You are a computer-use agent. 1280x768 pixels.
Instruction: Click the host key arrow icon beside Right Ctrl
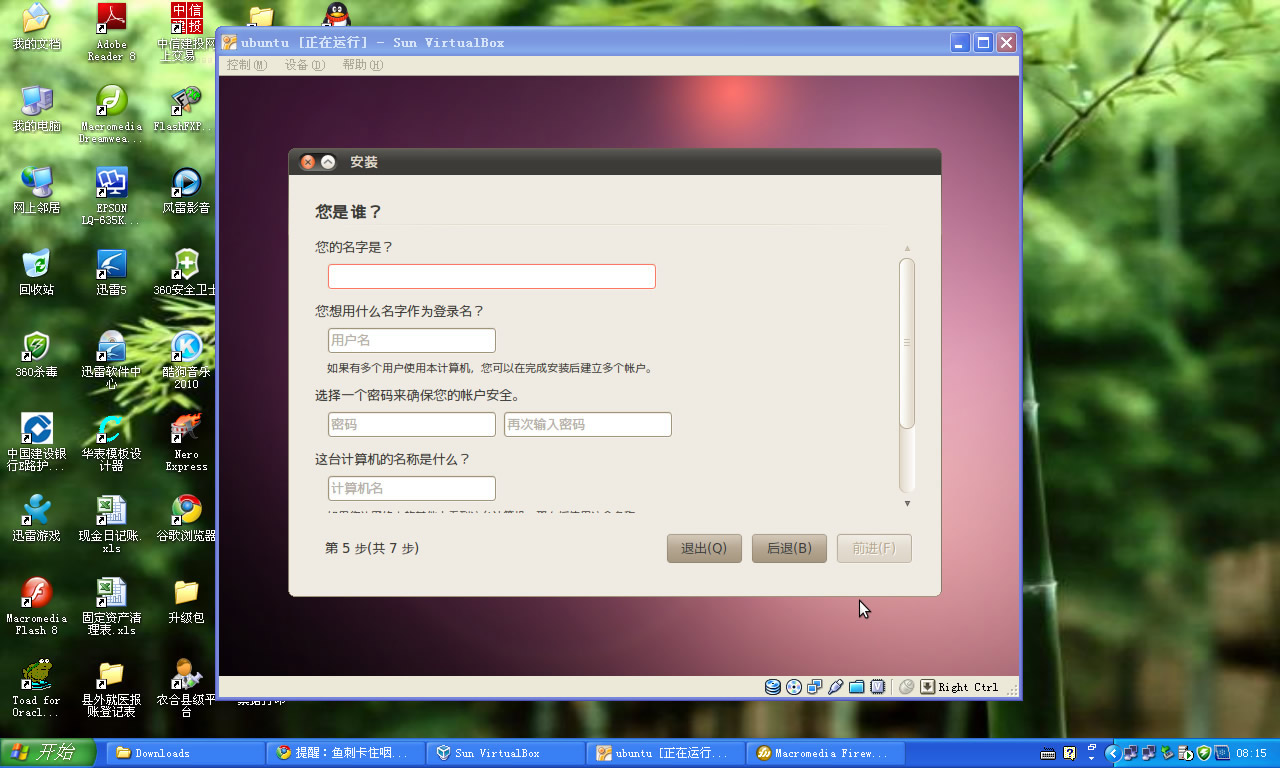click(x=927, y=687)
